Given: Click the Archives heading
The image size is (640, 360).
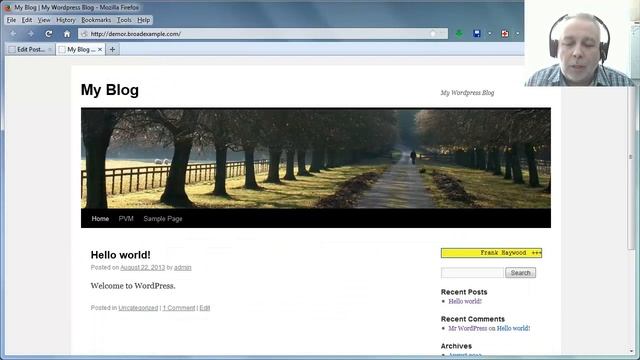Looking at the screenshot, I should [456, 346].
